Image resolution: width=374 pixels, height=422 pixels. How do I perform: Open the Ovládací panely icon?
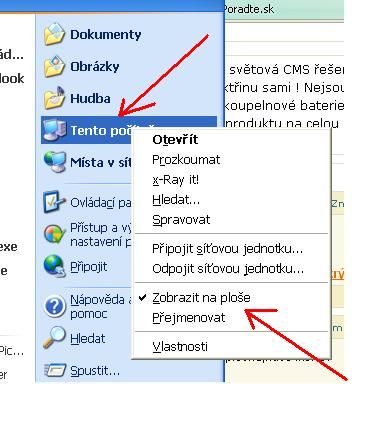click(54, 202)
